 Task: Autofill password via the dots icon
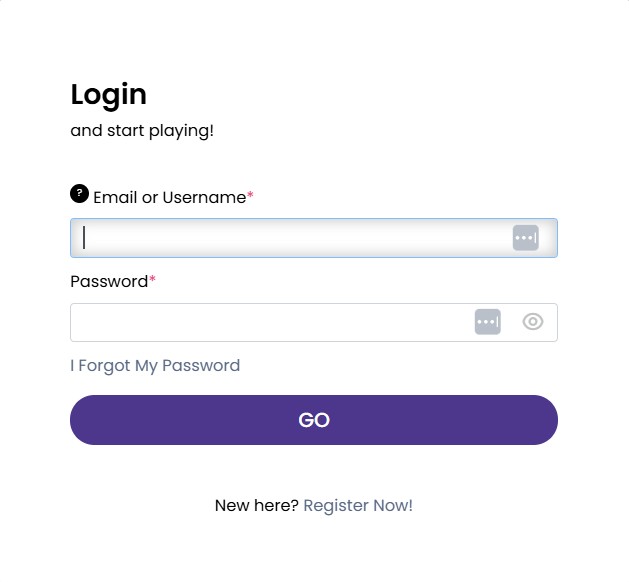[488, 322]
